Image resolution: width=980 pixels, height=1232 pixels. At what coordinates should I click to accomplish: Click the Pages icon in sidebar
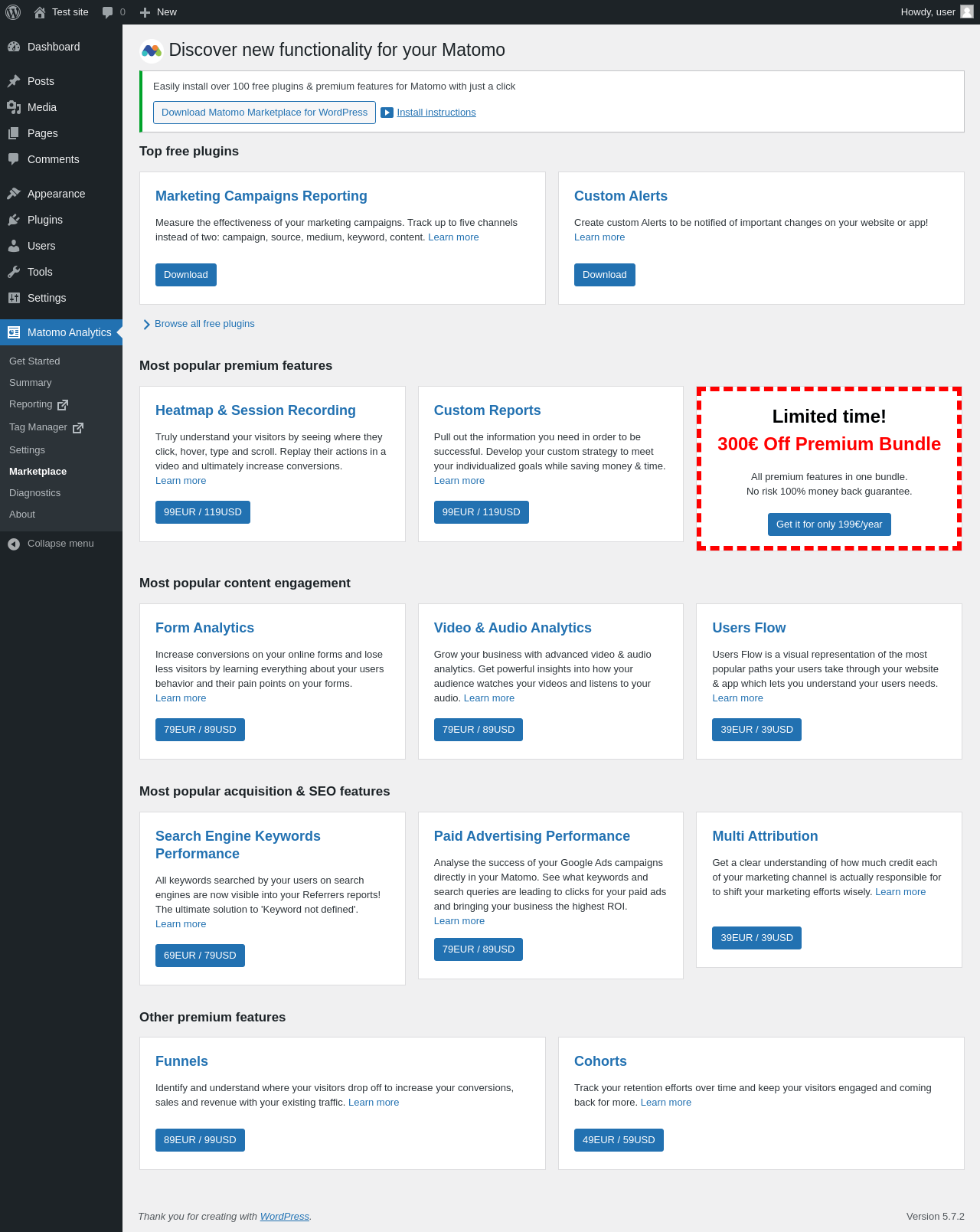tap(14, 133)
